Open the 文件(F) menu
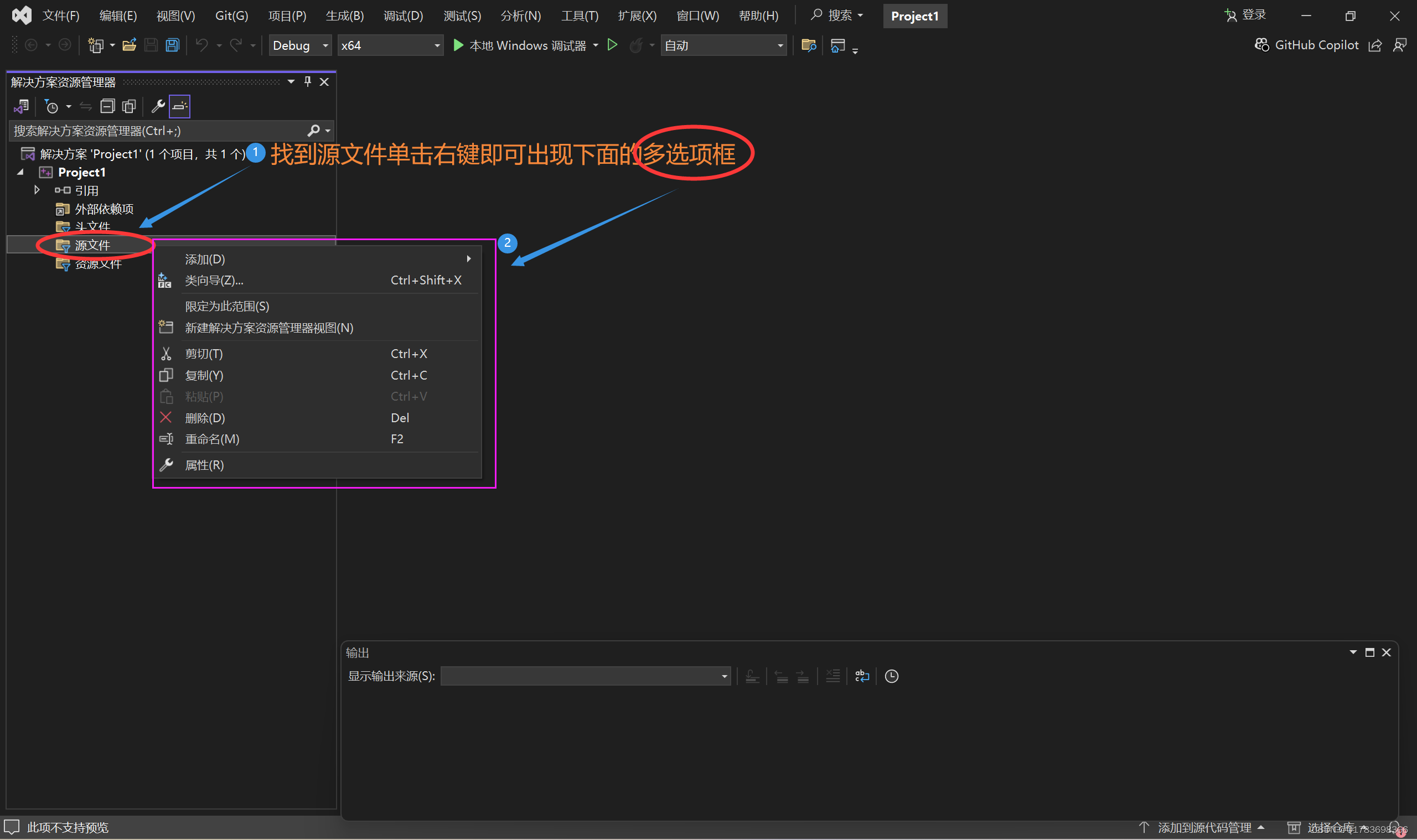 [60, 16]
